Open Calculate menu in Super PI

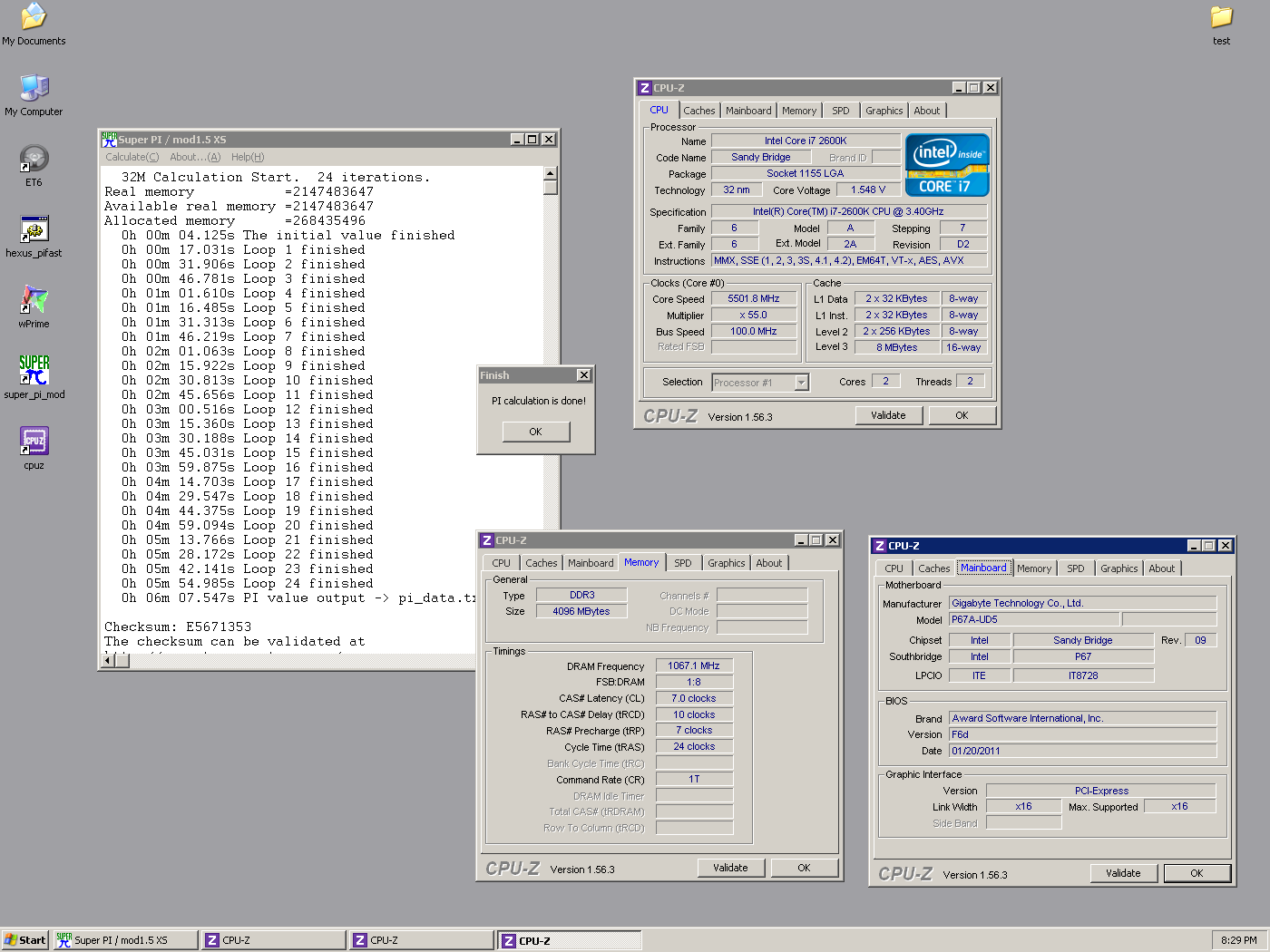(132, 157)
